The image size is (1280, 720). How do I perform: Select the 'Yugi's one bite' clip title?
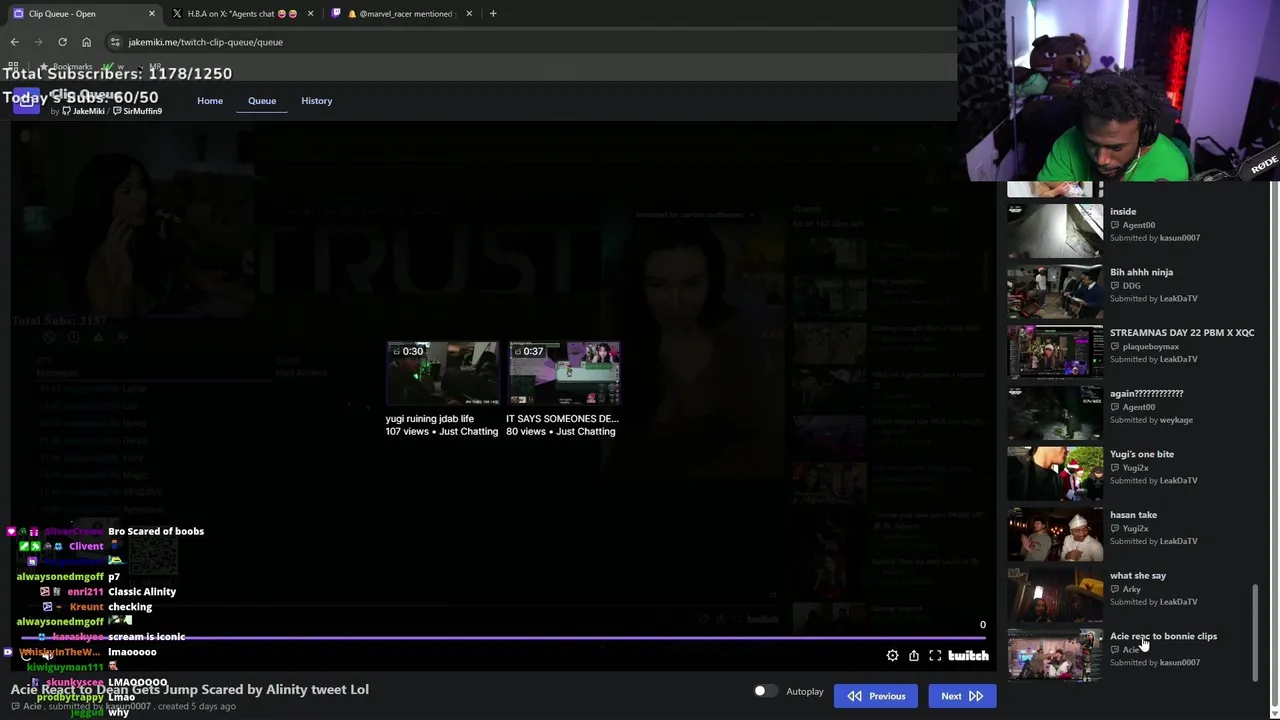[x=1142, y=454]
